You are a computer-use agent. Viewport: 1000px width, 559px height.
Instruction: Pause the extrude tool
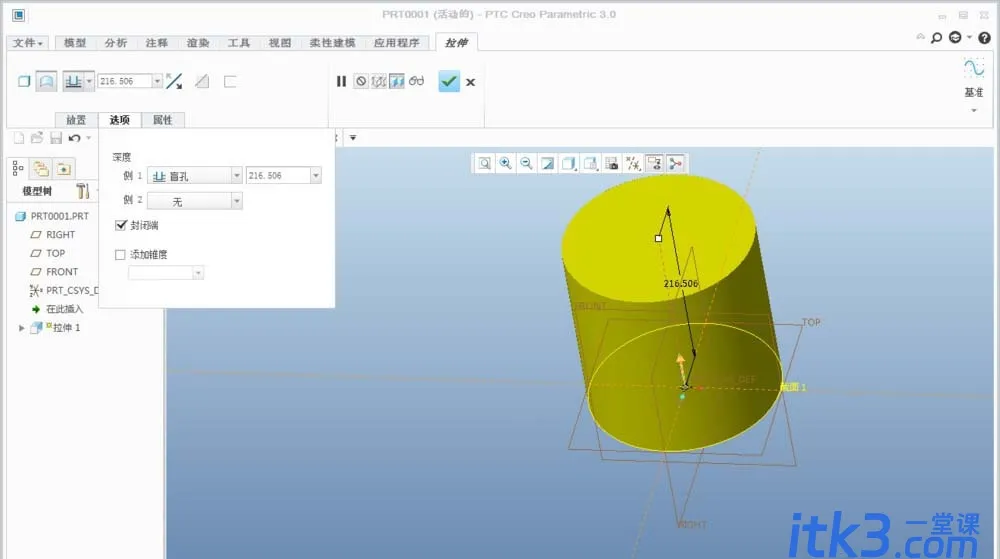(341, 82)
